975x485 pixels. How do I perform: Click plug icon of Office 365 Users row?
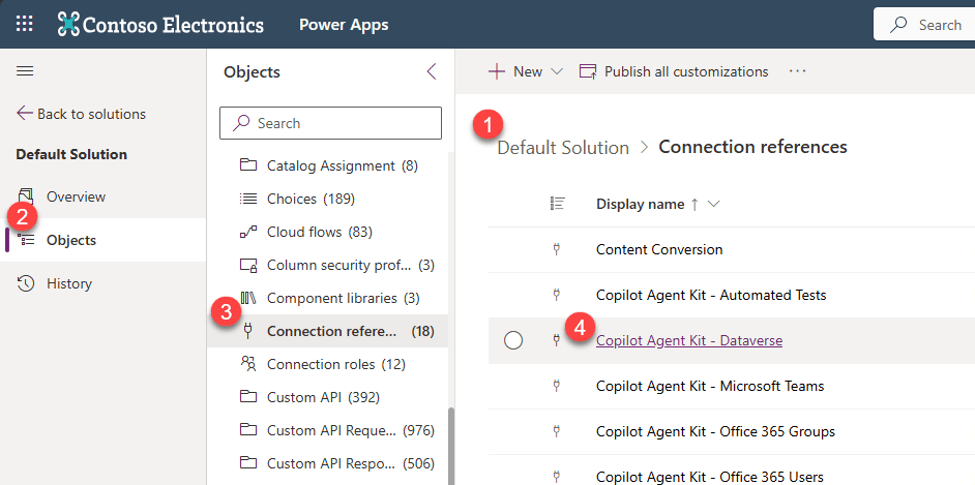point(557,477)
